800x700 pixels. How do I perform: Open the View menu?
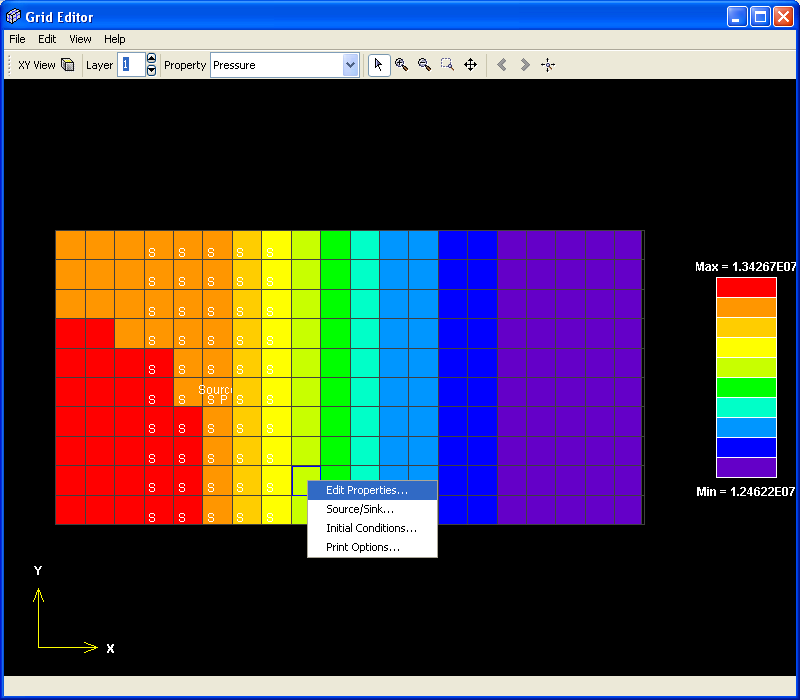tap(80, 39)
